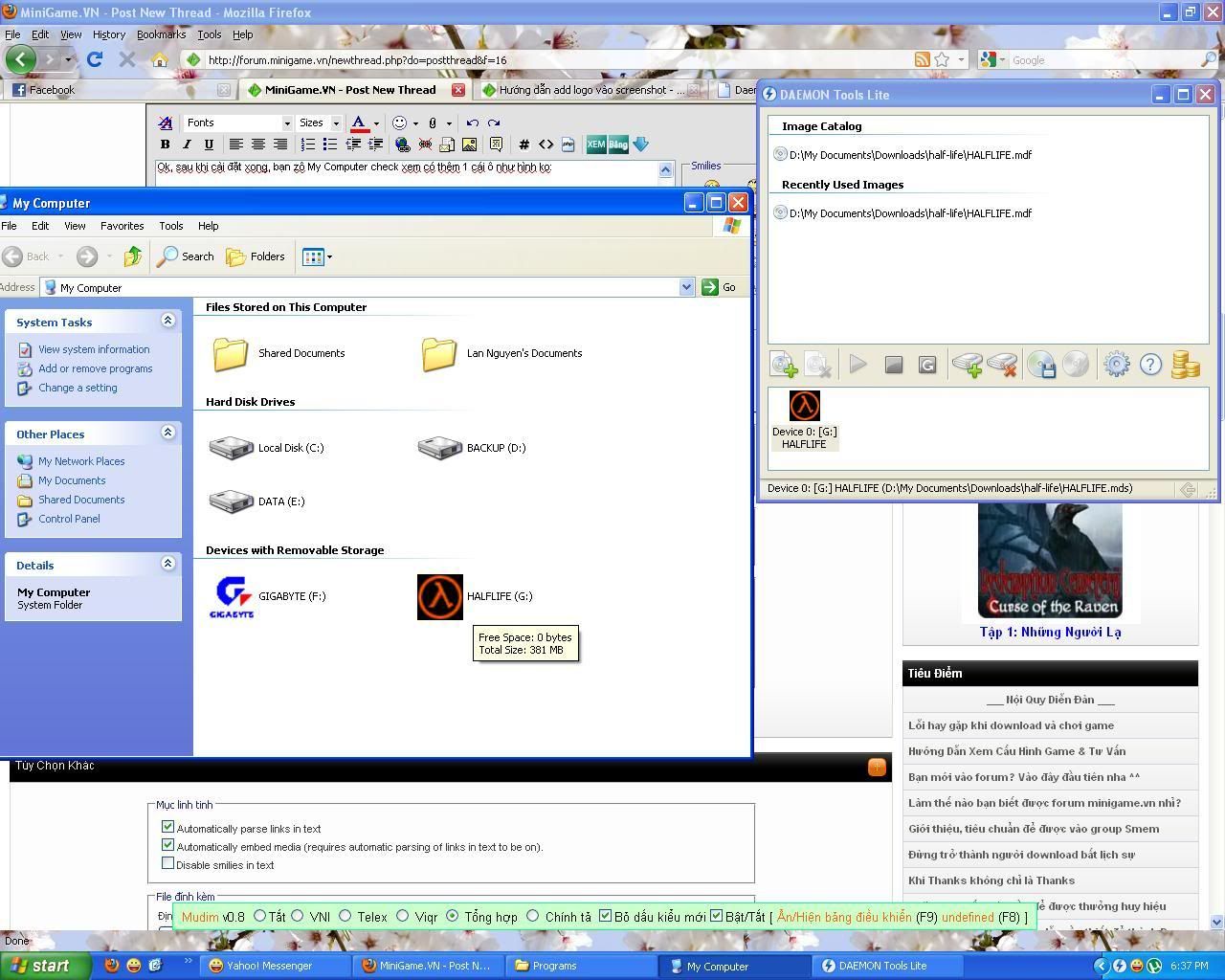The image size is (1225, 980).
Task: Click Make disc image icon in DAEMON Tools
Action: (1041, 365)
